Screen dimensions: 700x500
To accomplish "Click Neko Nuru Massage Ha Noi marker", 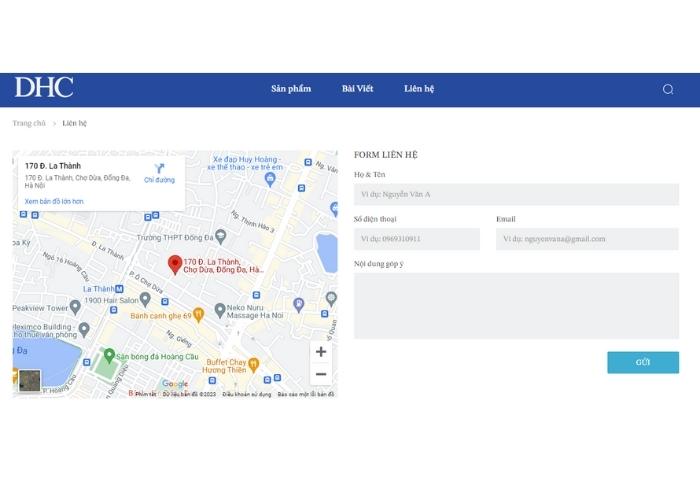I will point(220,310).
